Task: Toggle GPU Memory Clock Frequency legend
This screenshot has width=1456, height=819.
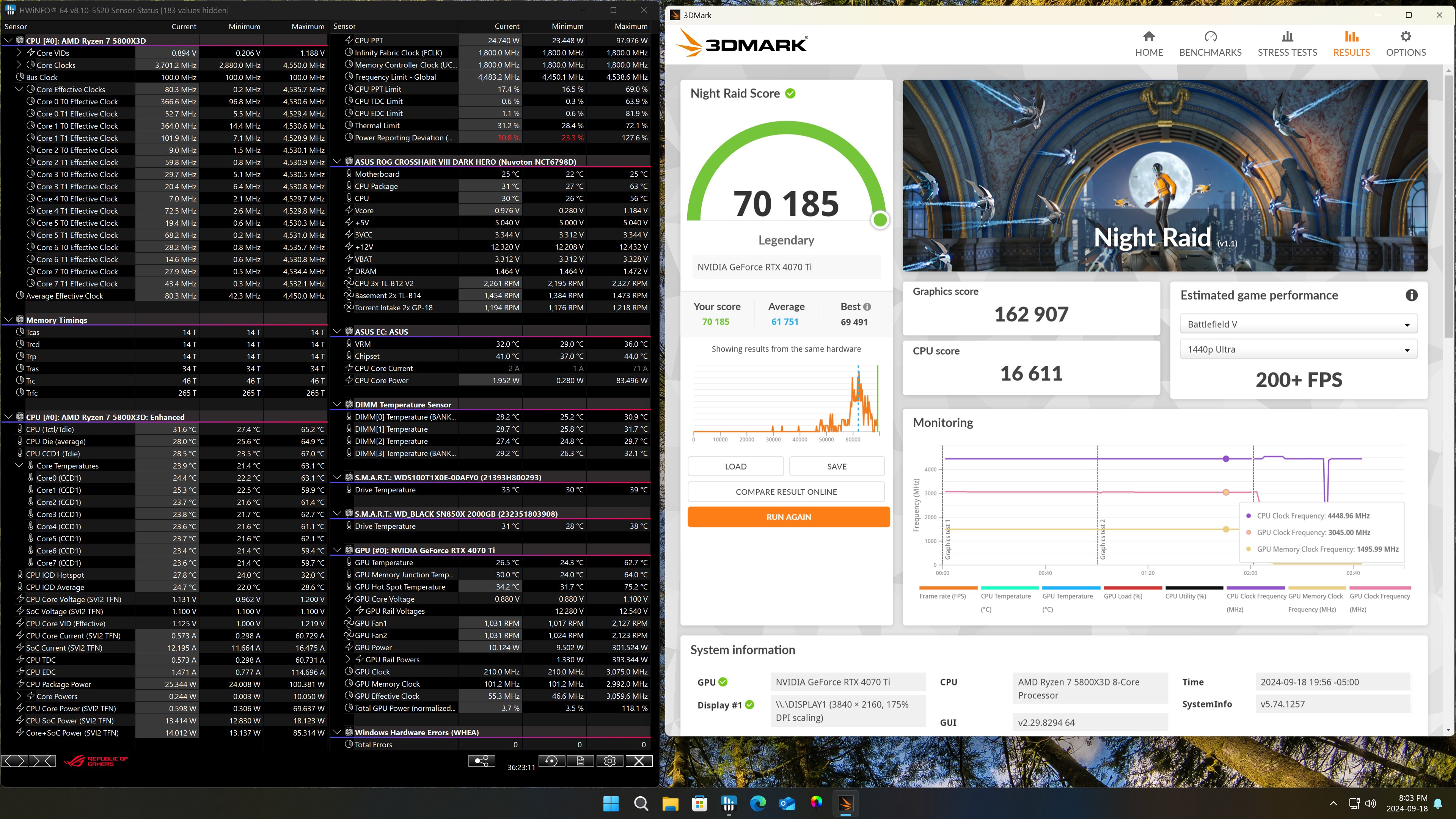Action: 1316,600
